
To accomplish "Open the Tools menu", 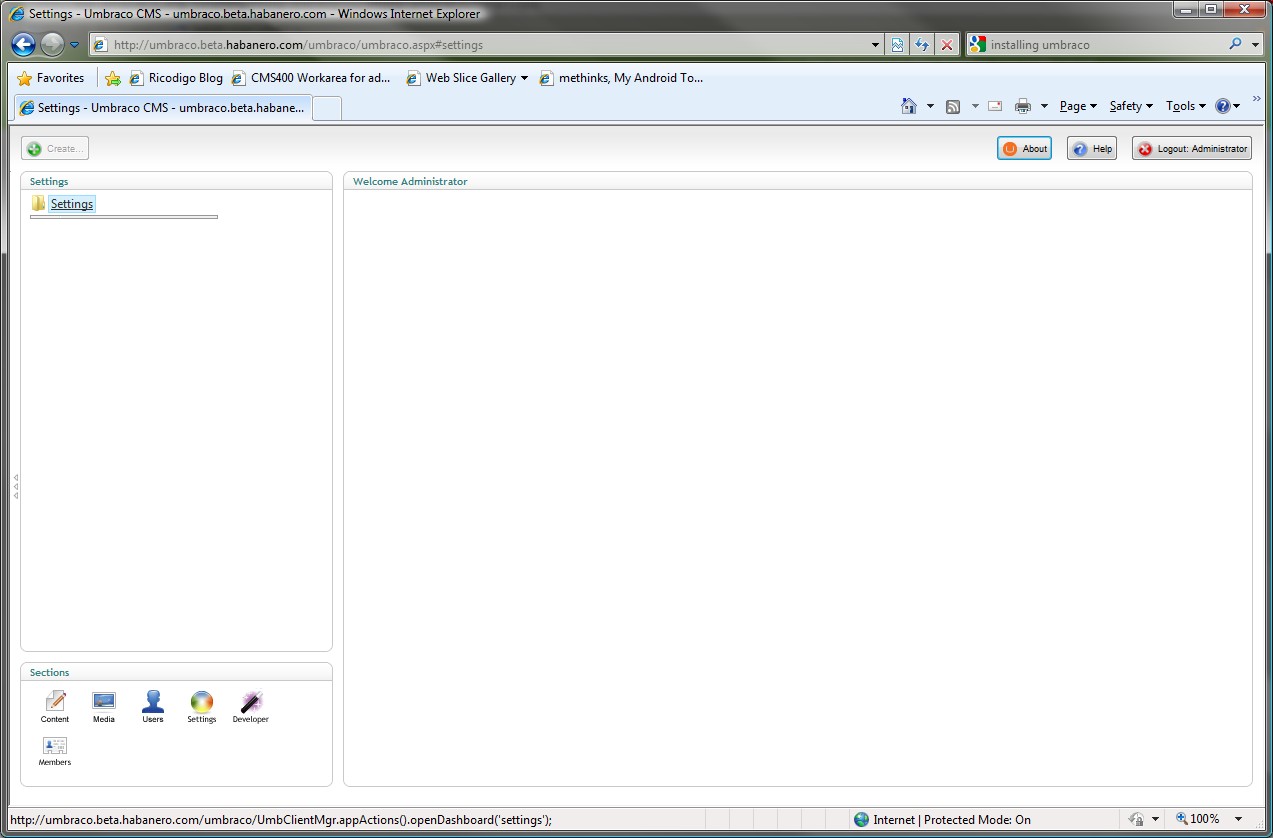I will tap(1186, 106).
